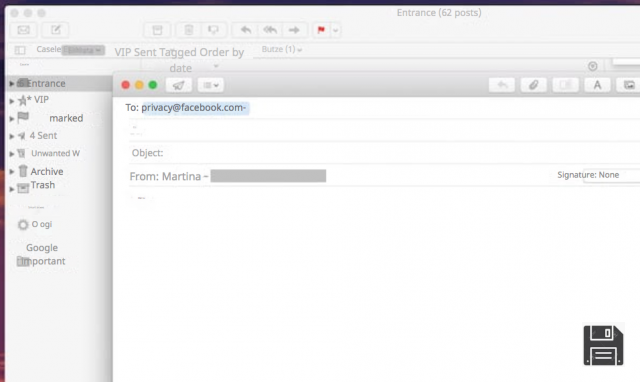Click the circular clear icon in the message list header

[x=593, y=66]
